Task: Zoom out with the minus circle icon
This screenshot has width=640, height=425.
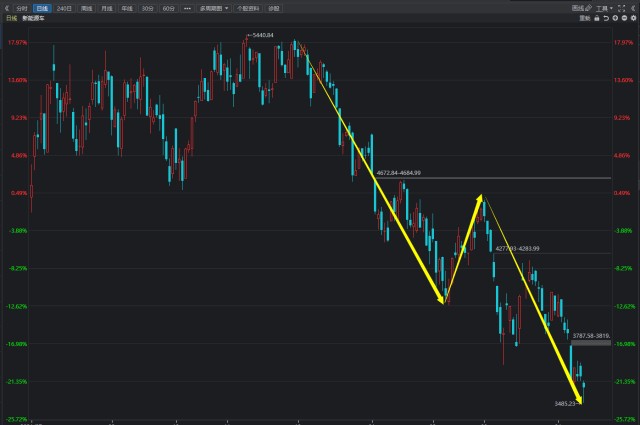Action: [x=624, y=18]
